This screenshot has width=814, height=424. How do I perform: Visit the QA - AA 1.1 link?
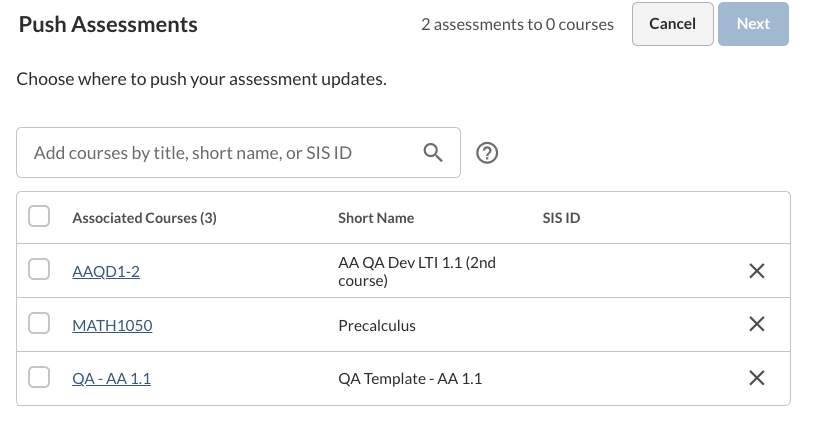[112, 379]
